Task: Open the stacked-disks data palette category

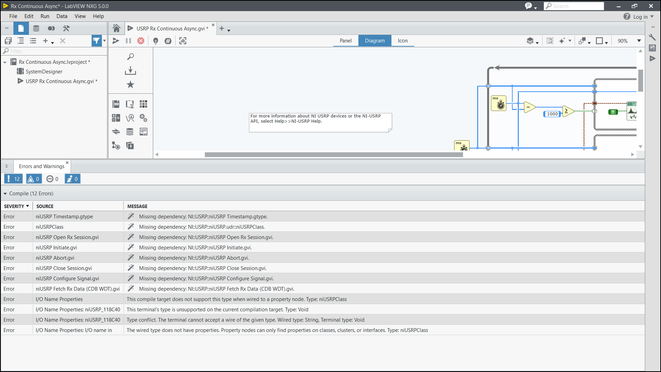Action: pos(130,132)
